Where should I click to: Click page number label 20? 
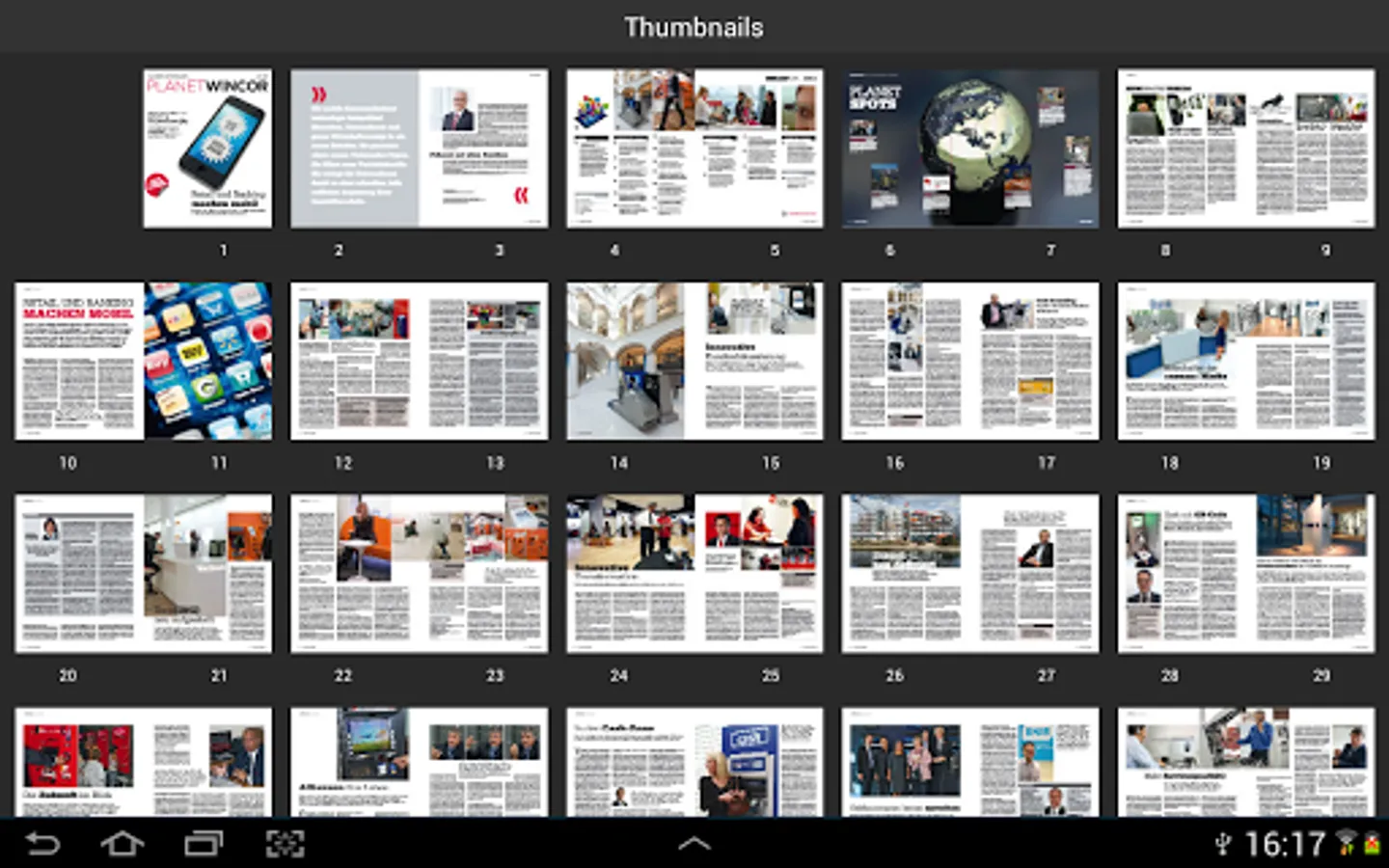[x=68, y=675]
